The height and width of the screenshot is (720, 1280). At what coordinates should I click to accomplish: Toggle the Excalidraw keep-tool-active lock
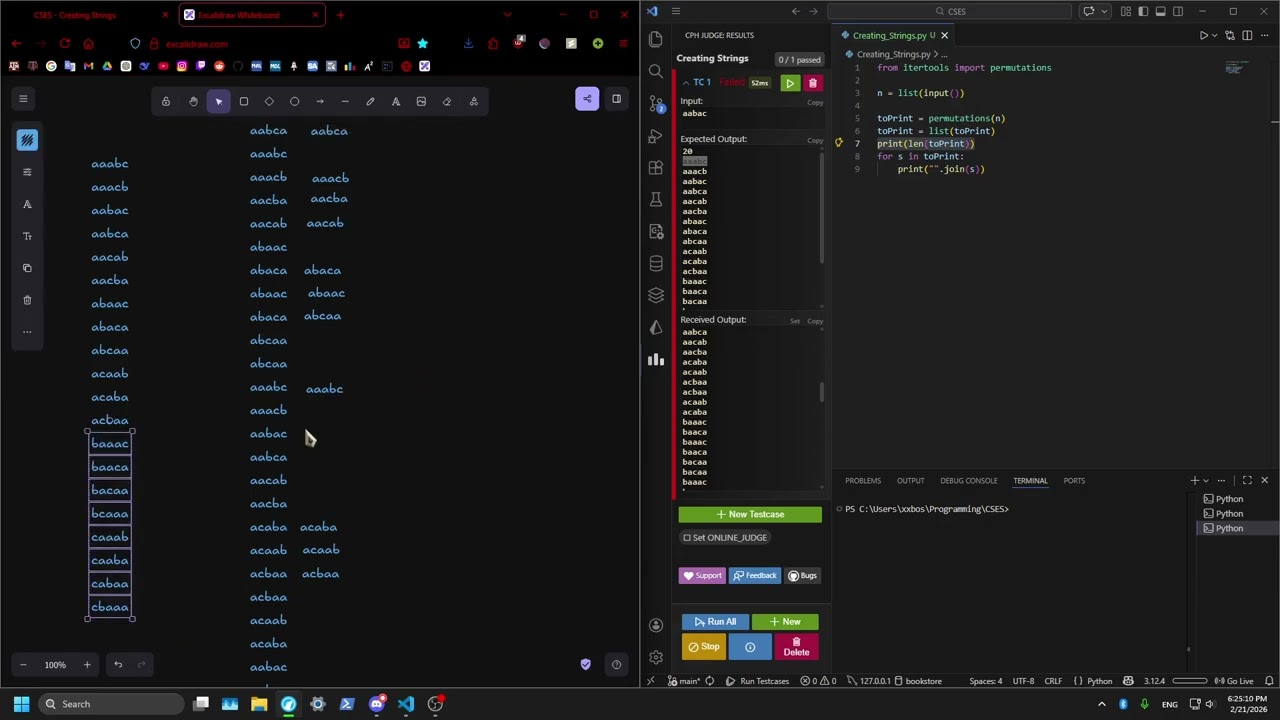click(x=166, y=101)
